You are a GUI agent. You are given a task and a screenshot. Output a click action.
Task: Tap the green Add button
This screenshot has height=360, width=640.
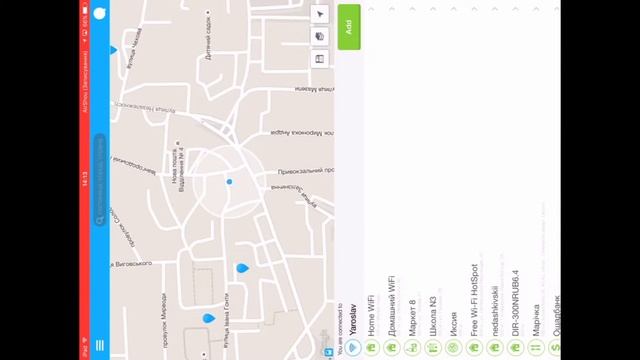349,27
